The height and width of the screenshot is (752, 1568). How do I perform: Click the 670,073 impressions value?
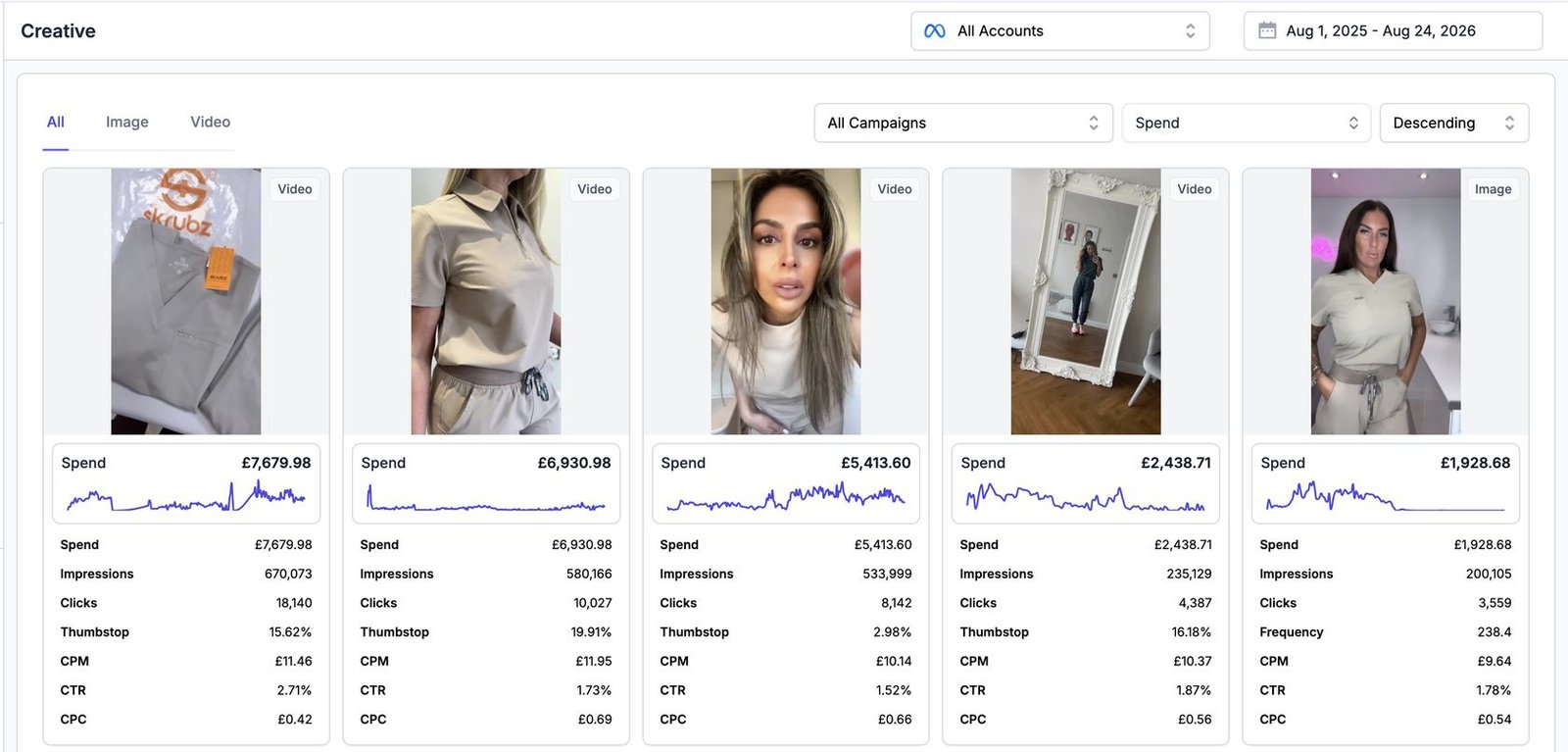288,575
